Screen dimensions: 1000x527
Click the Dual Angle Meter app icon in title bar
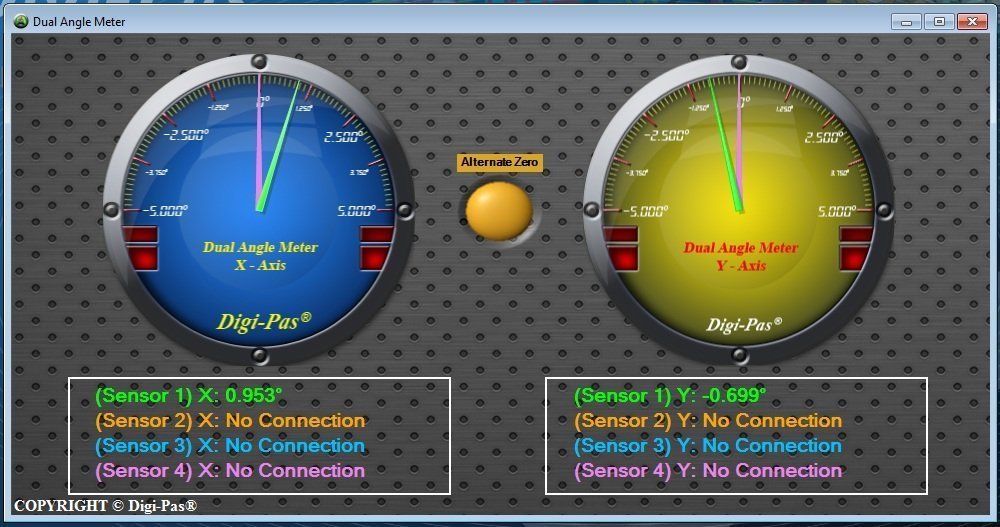point(21,21)
